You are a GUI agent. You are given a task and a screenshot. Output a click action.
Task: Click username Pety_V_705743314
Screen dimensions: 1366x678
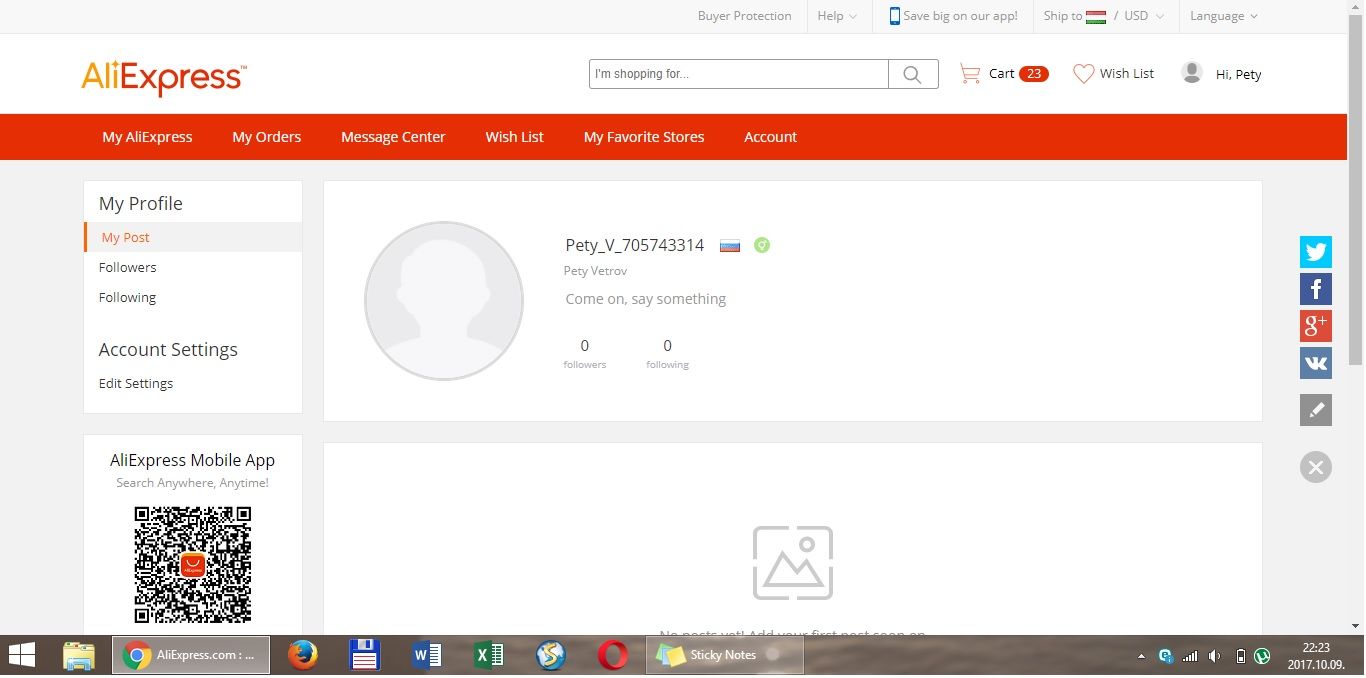click(635, 245)
